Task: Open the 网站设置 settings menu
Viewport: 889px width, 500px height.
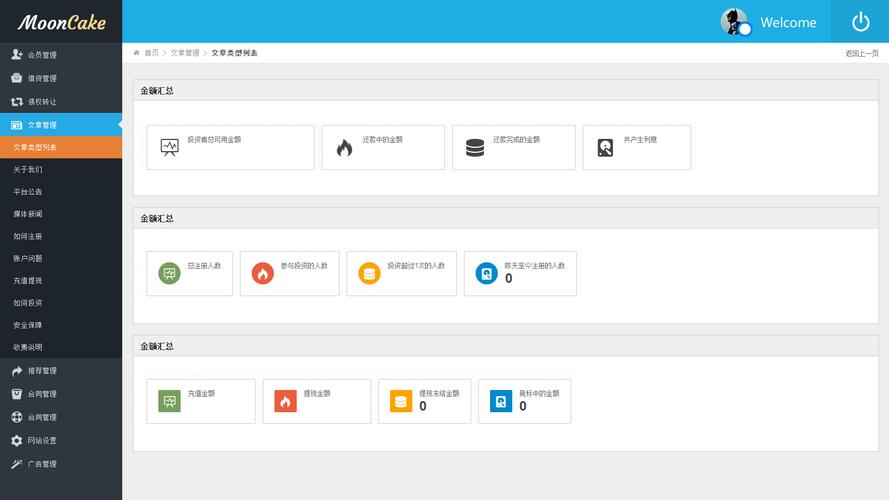Action: pos(42,441)
